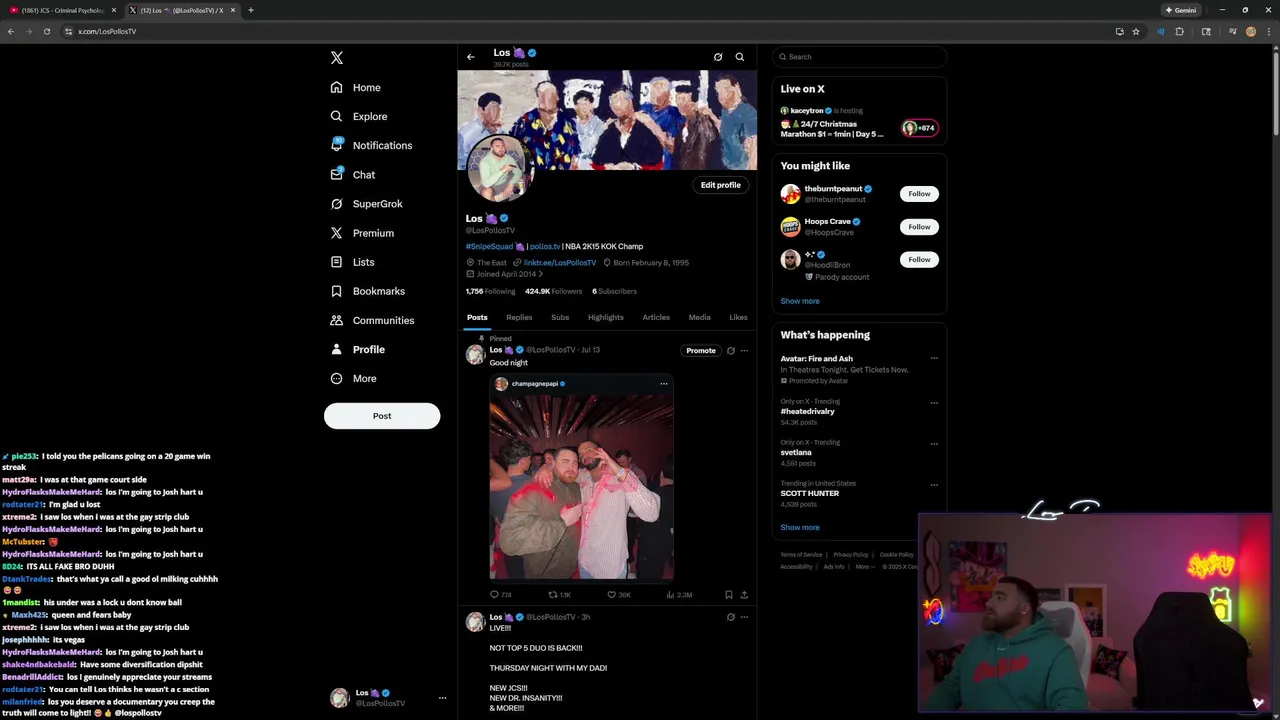View 424.9K Followers list
Viewport: 1280px width, 720px height.
553,291
